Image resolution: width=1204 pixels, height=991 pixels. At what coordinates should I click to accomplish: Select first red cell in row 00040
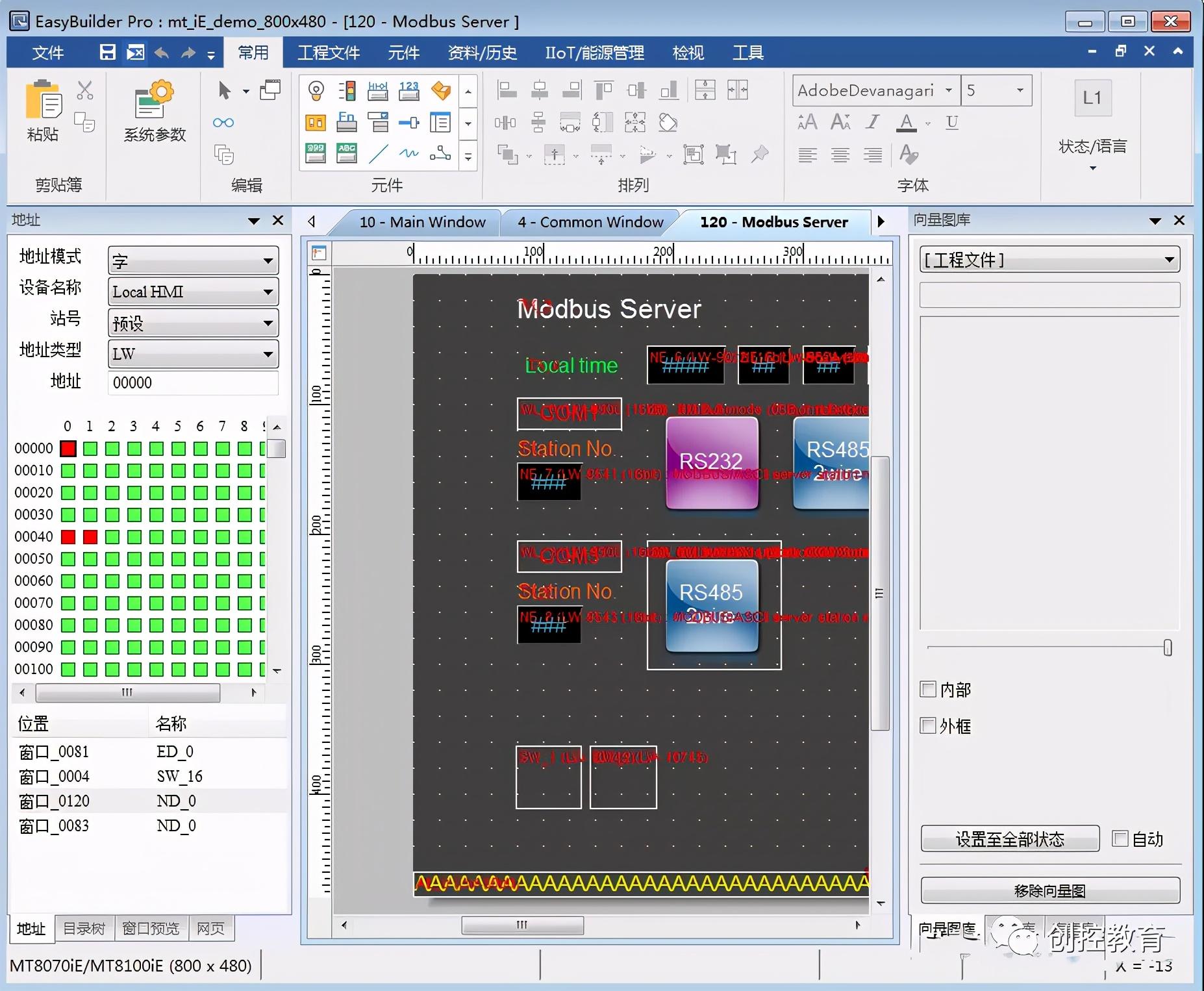pos(68,536)
